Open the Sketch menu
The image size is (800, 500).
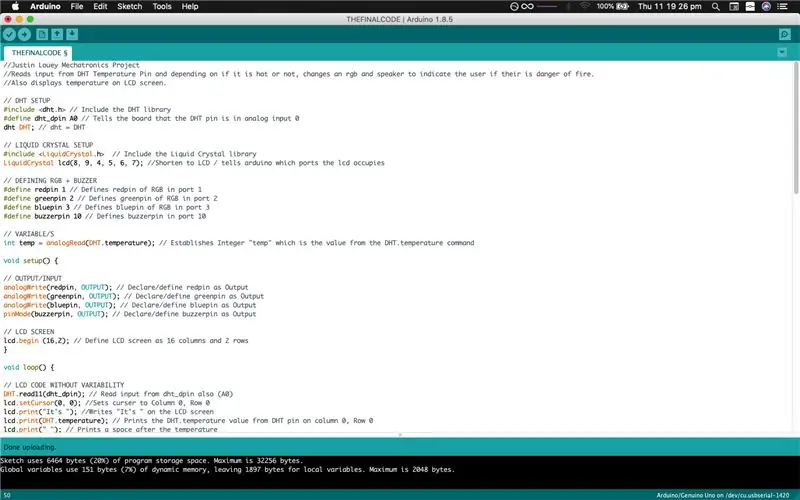pos(130,7)
